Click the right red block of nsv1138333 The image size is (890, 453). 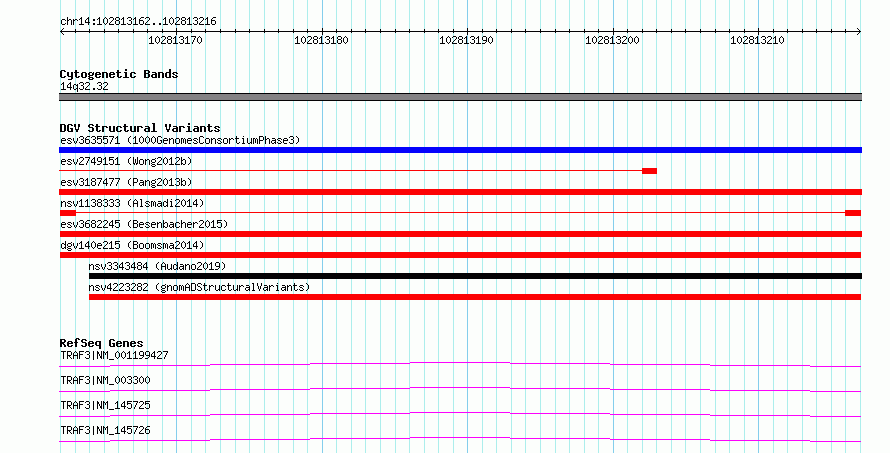pos(853,213)
